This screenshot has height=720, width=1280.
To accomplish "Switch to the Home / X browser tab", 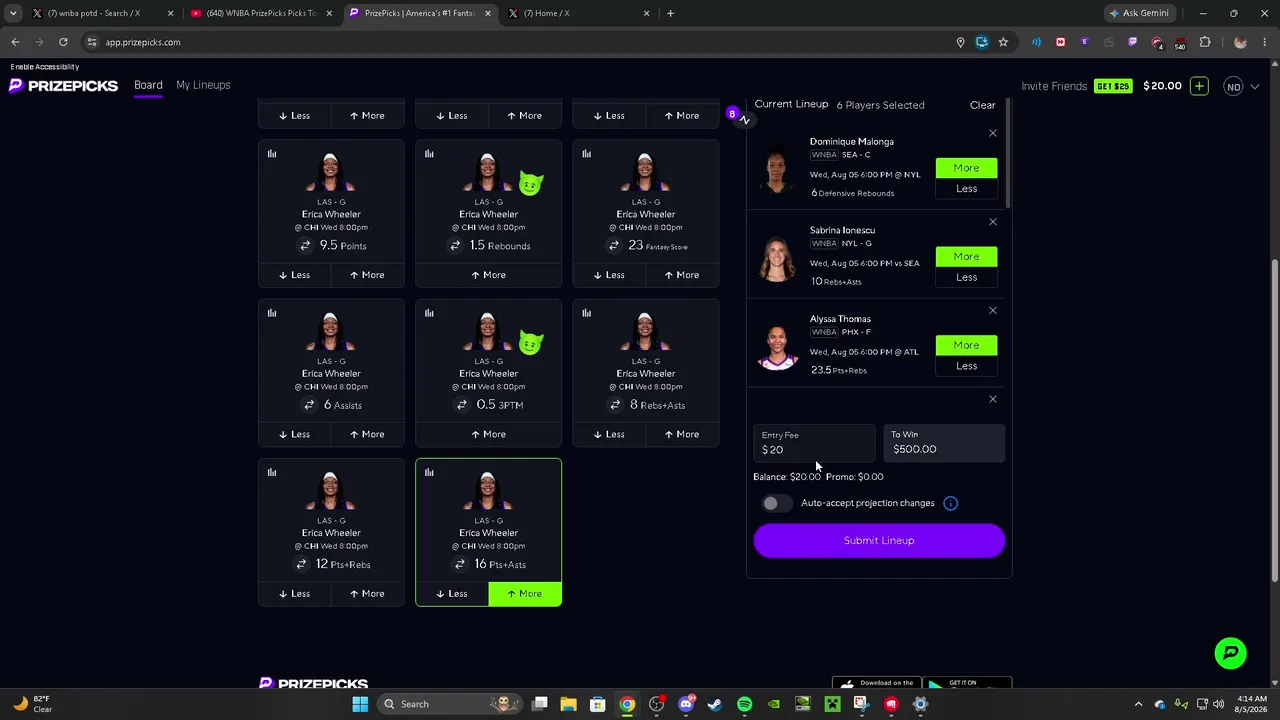I will pyautogui.click(x=578, y=13).
